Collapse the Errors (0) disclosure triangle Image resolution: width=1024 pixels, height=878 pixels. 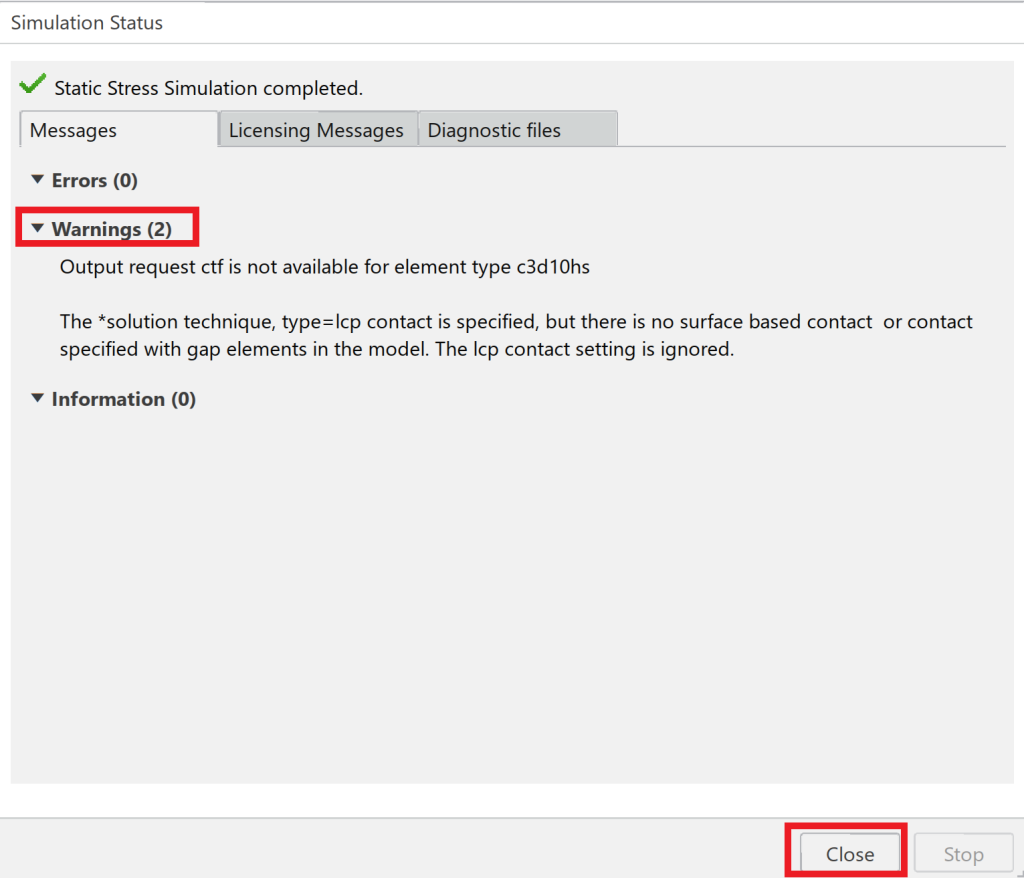point(38,179)
